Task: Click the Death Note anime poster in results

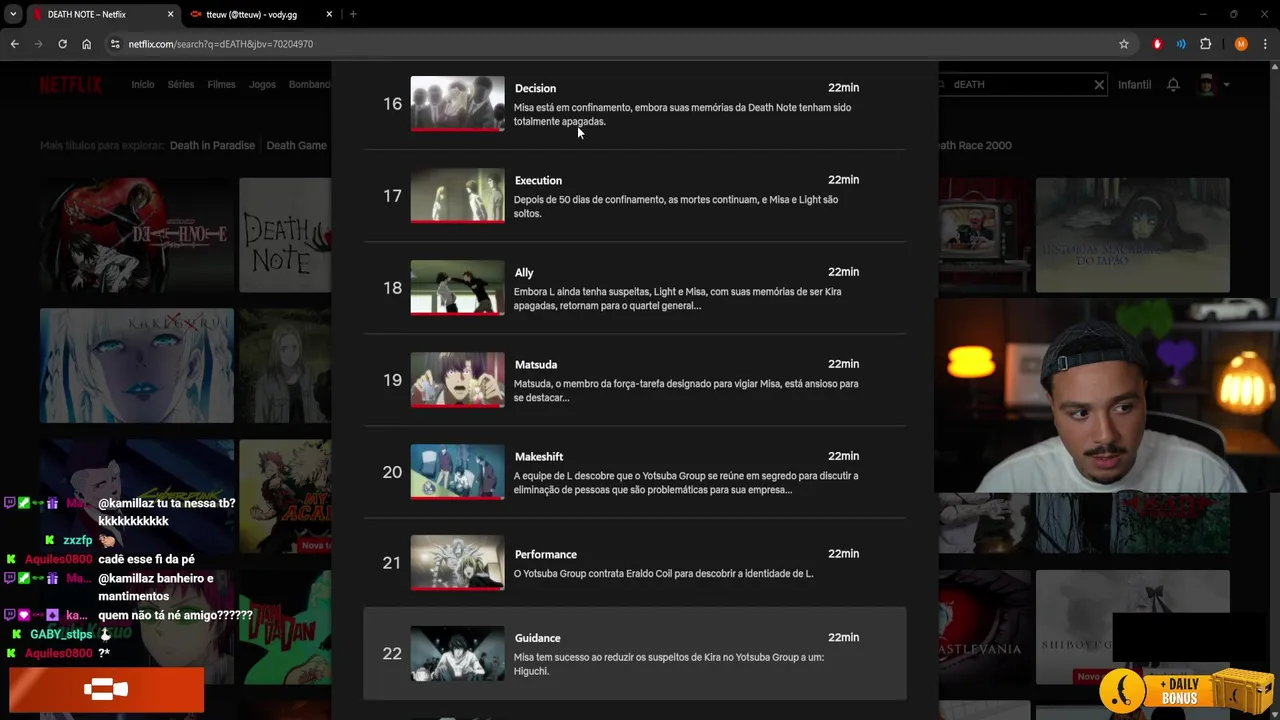Action: (136, 235)
